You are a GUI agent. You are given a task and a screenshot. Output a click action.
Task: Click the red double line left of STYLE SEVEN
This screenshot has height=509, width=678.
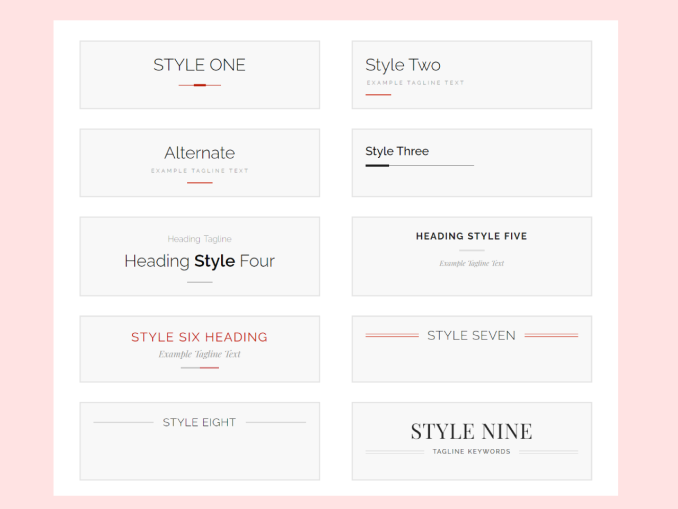[x=392, y=336]
